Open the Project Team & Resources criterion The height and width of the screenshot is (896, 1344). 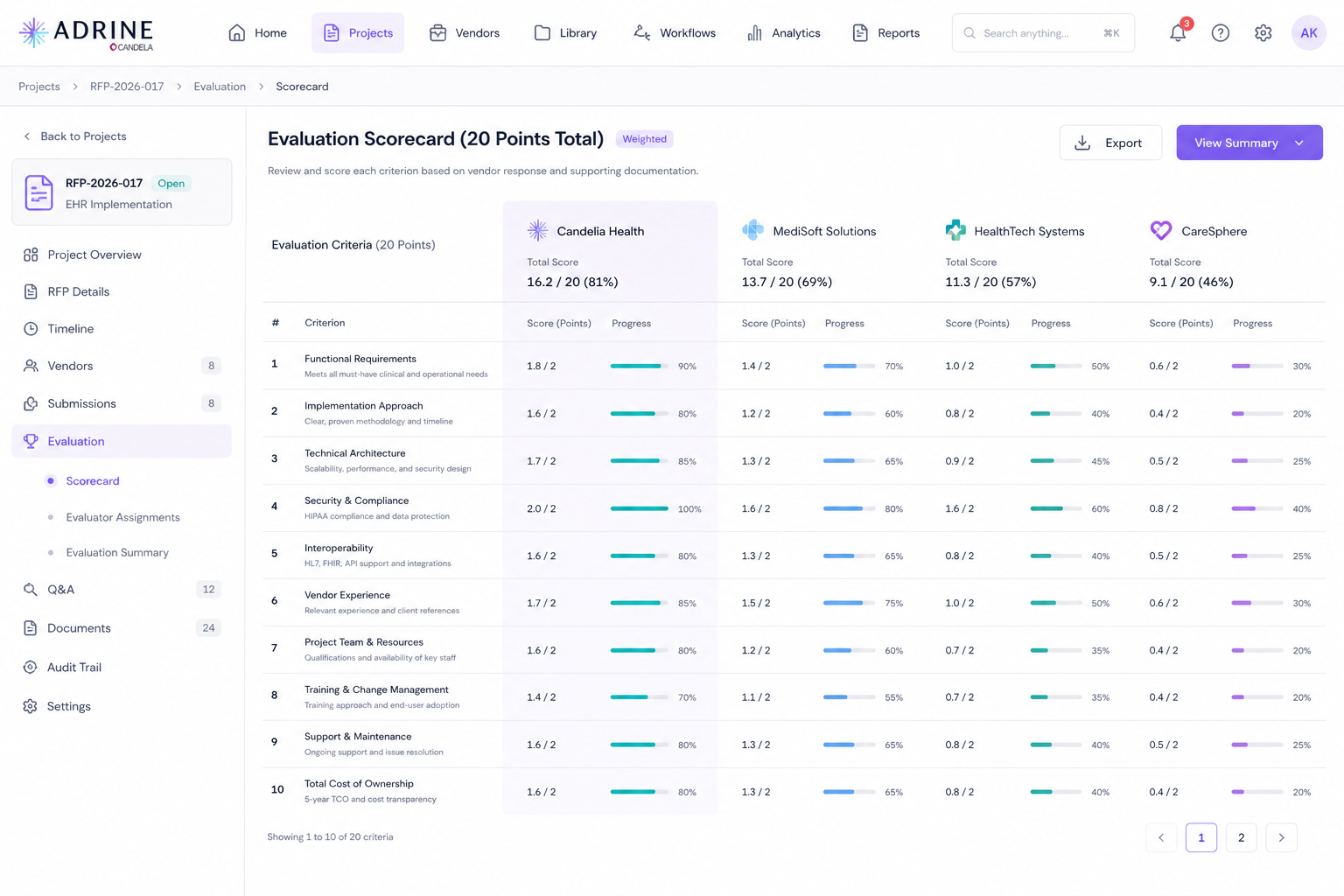pyautogui.click(x=380, y=649)
